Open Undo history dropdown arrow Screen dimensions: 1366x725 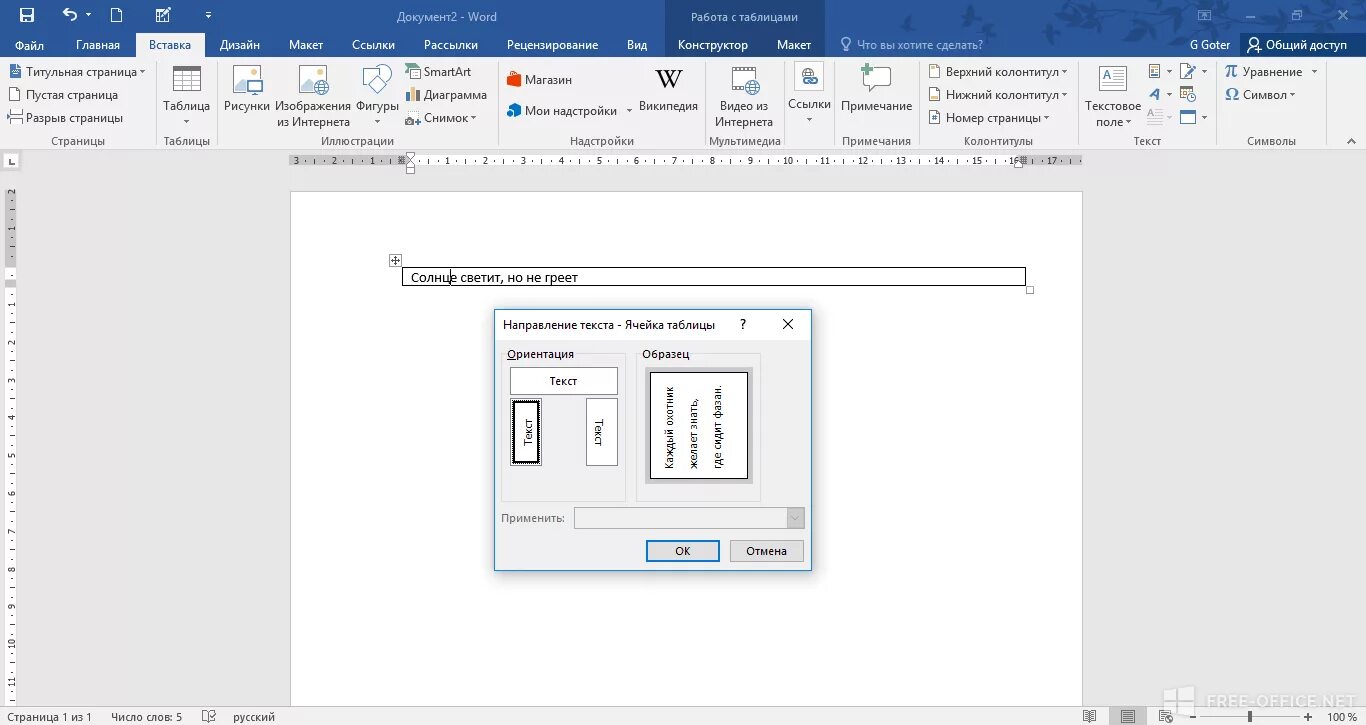pyautogui.click(x=88, y=15)
